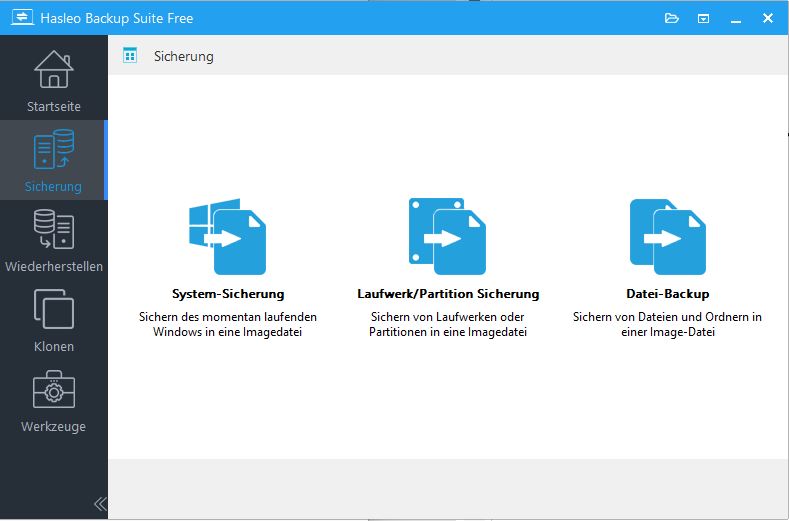Click the Wiederherstellen label text
This screenshot has height=521, width=789.
pos(54,266)
